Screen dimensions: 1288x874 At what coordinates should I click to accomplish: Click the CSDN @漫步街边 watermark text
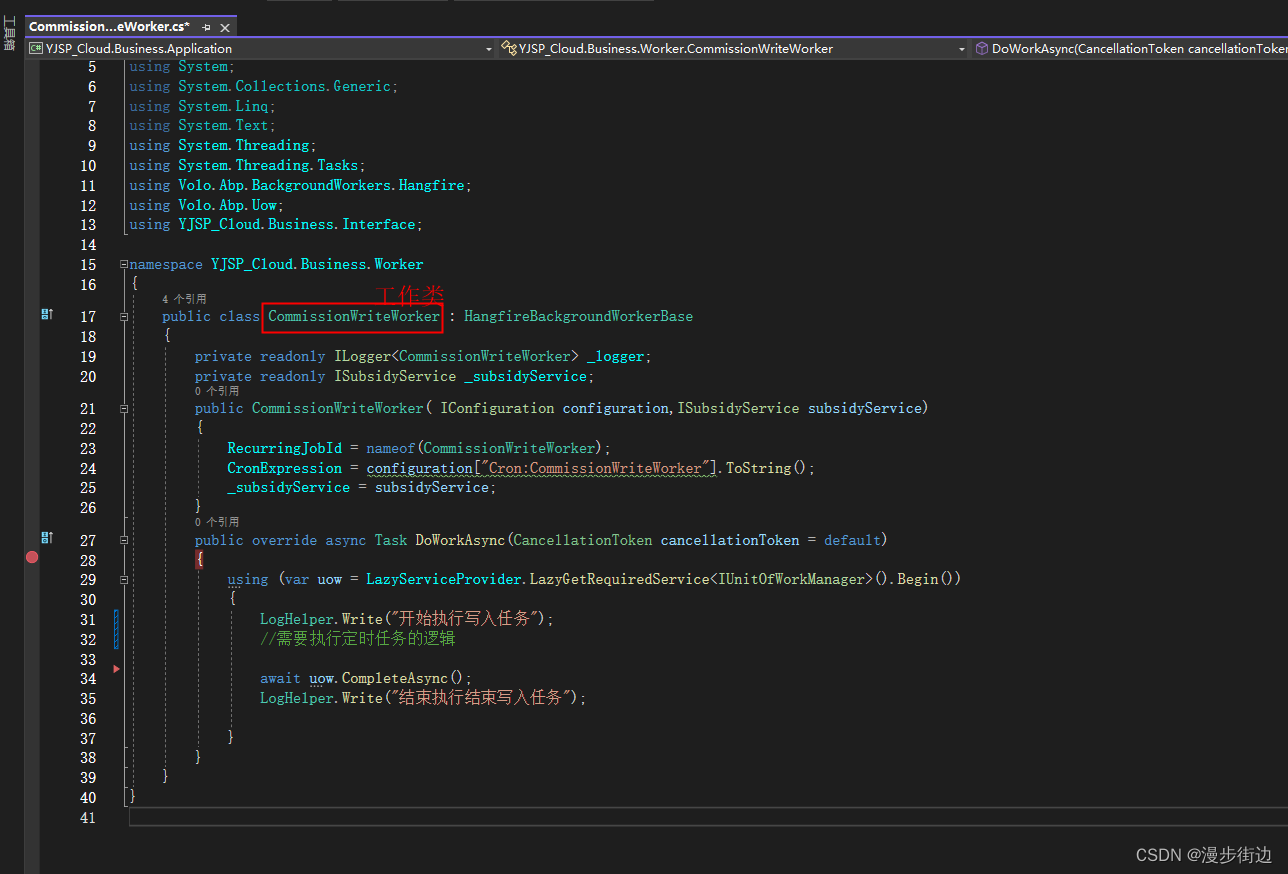click(x=1205, y=855)
